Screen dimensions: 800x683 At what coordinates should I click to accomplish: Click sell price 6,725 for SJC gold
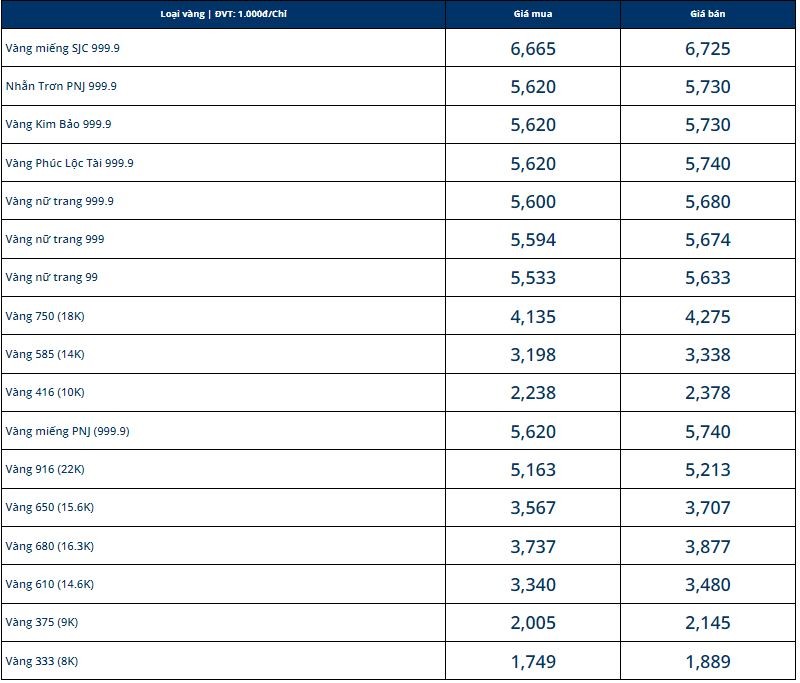[x=708, y=48]
